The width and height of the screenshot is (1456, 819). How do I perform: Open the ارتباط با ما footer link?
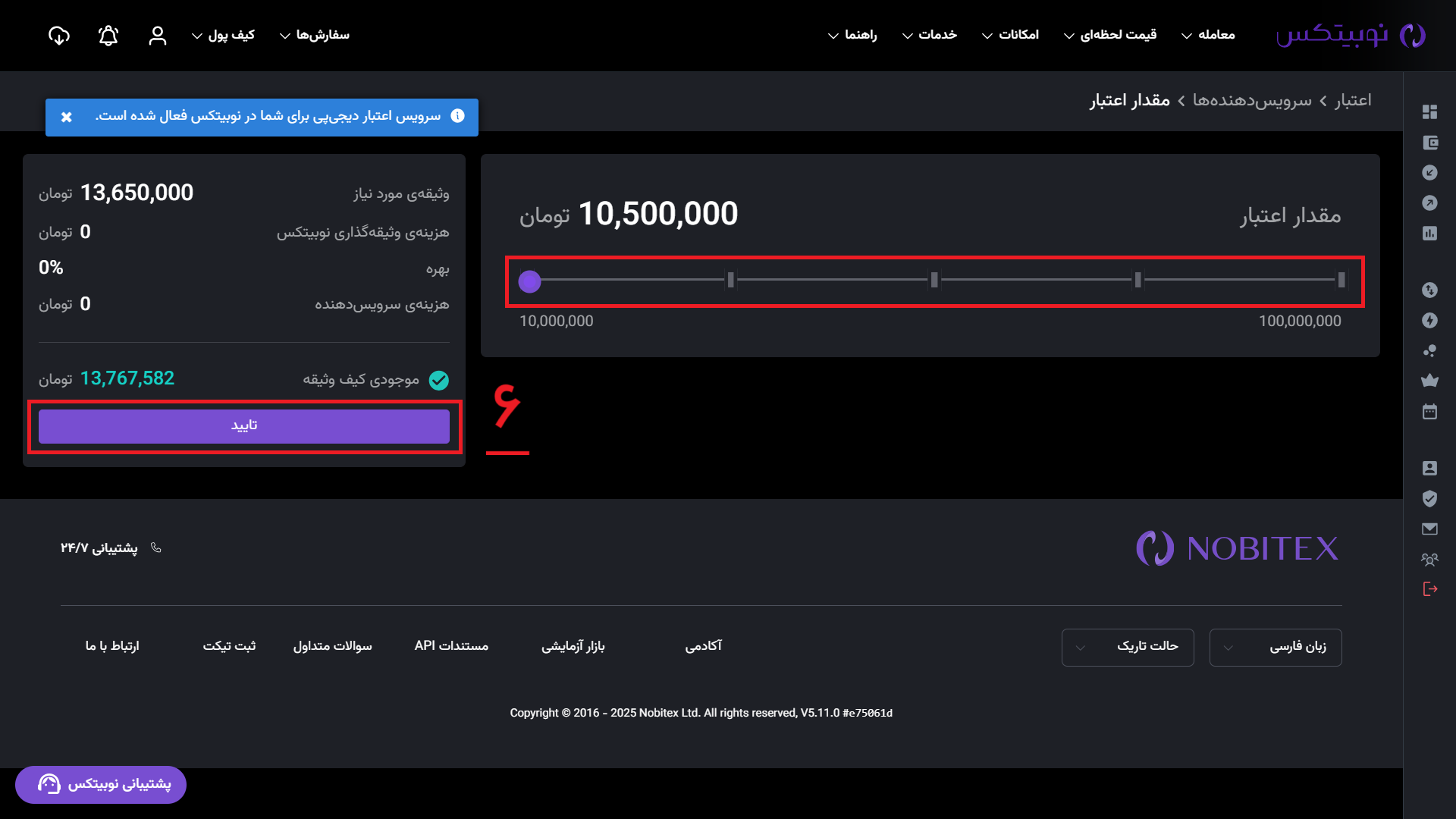[112, 646]
